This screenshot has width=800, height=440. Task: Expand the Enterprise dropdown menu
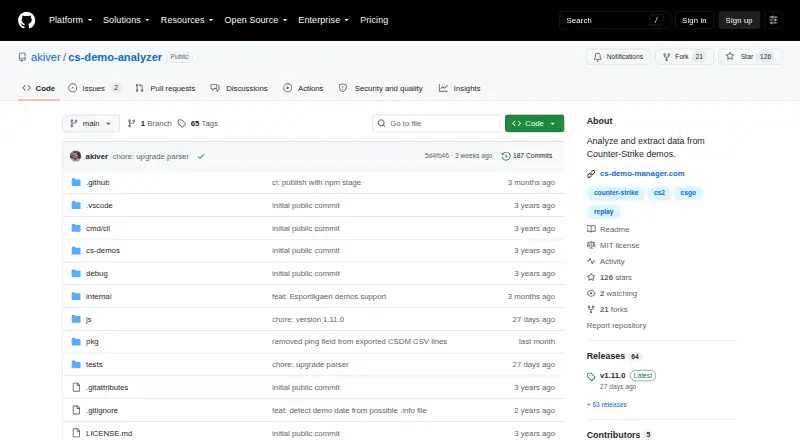[323, 20]
